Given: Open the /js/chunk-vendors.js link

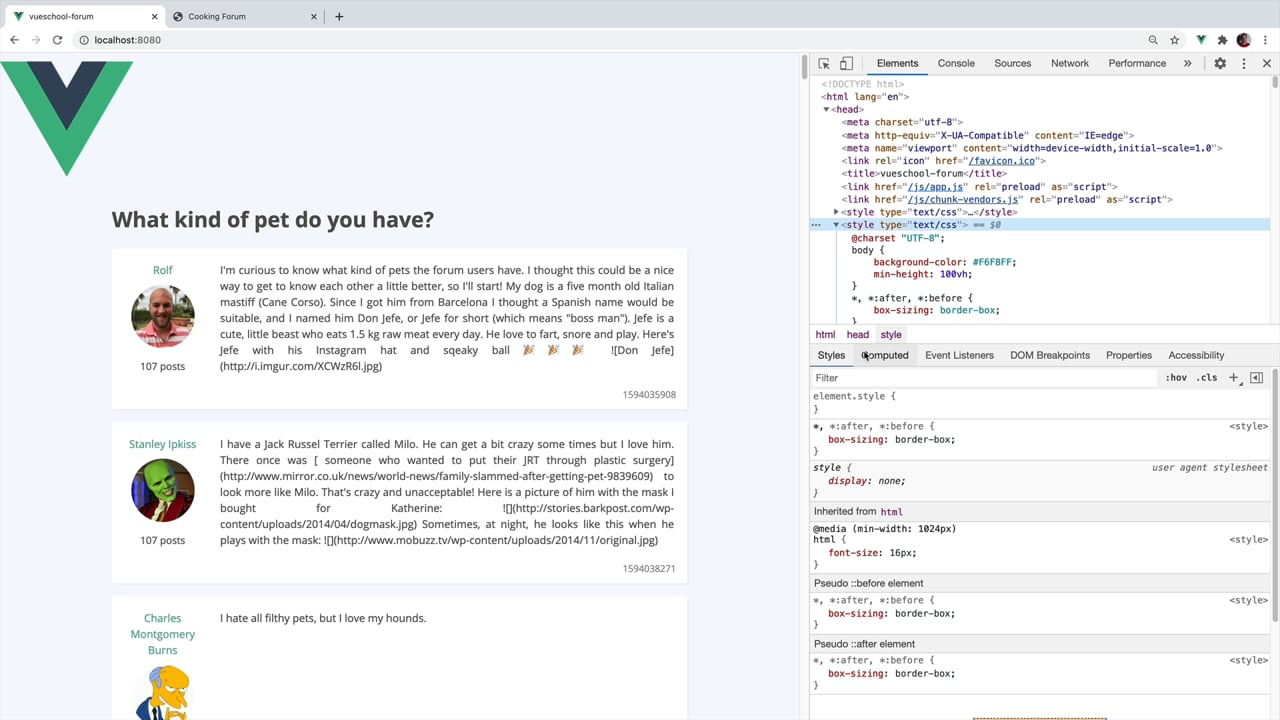Looking at the screenshot, I should point(962,200).
